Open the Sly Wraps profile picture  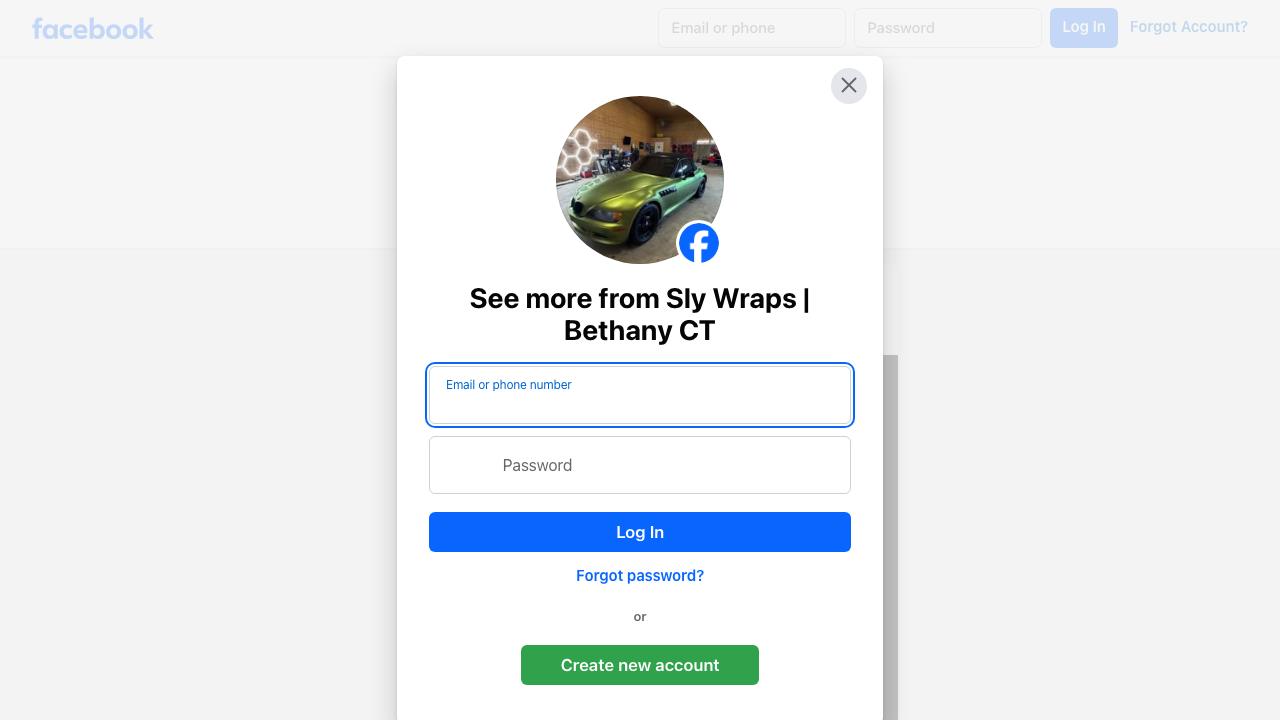pos(640,180)
